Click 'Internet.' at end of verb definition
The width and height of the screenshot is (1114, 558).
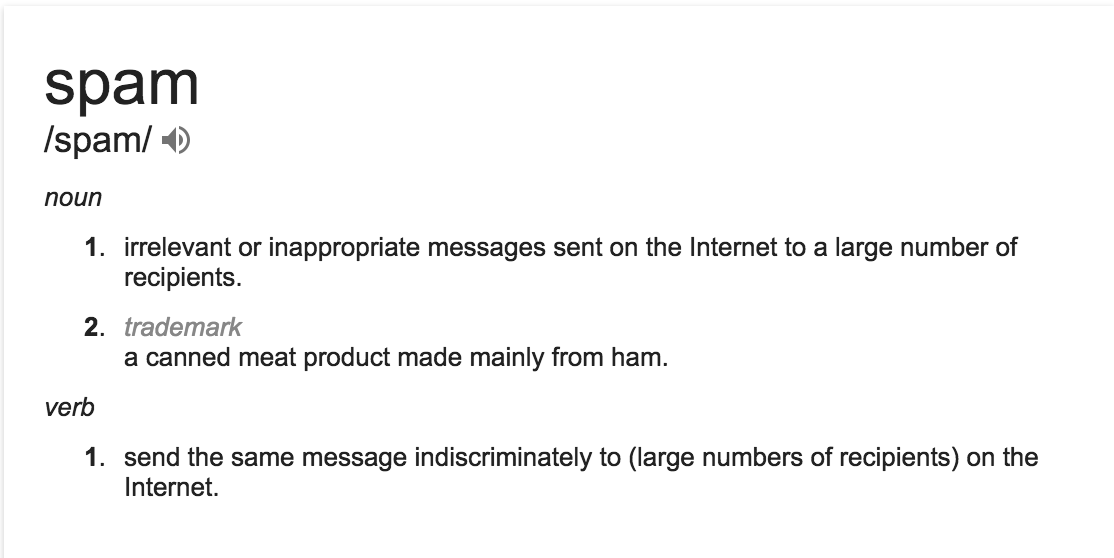tap(171, 488)
